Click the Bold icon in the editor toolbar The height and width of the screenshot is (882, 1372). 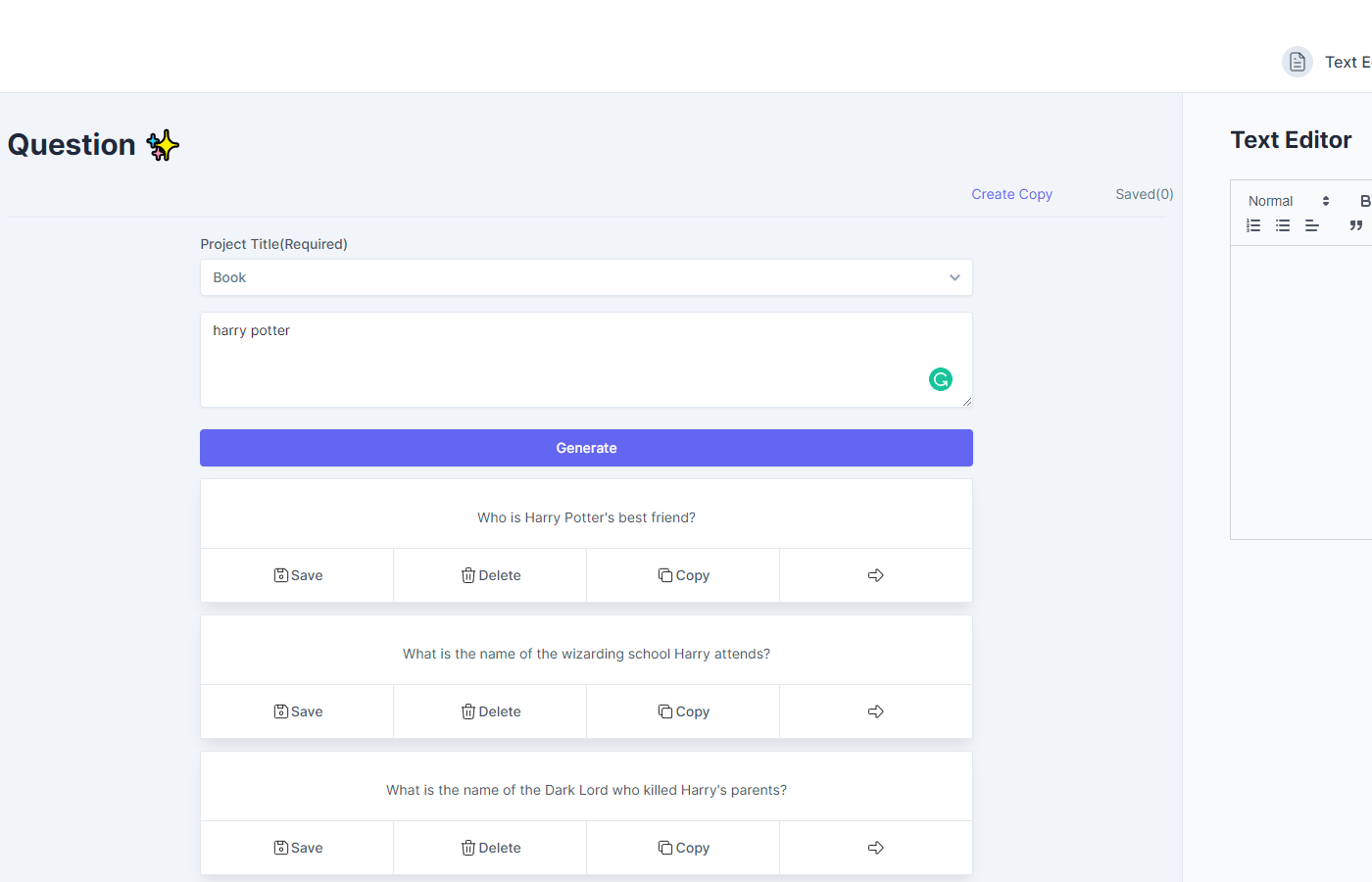(x=1366, y=200)
